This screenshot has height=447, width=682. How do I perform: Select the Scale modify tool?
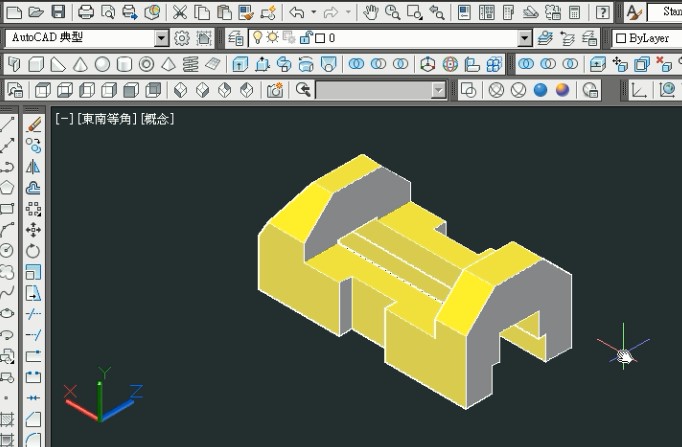(33, 272)
